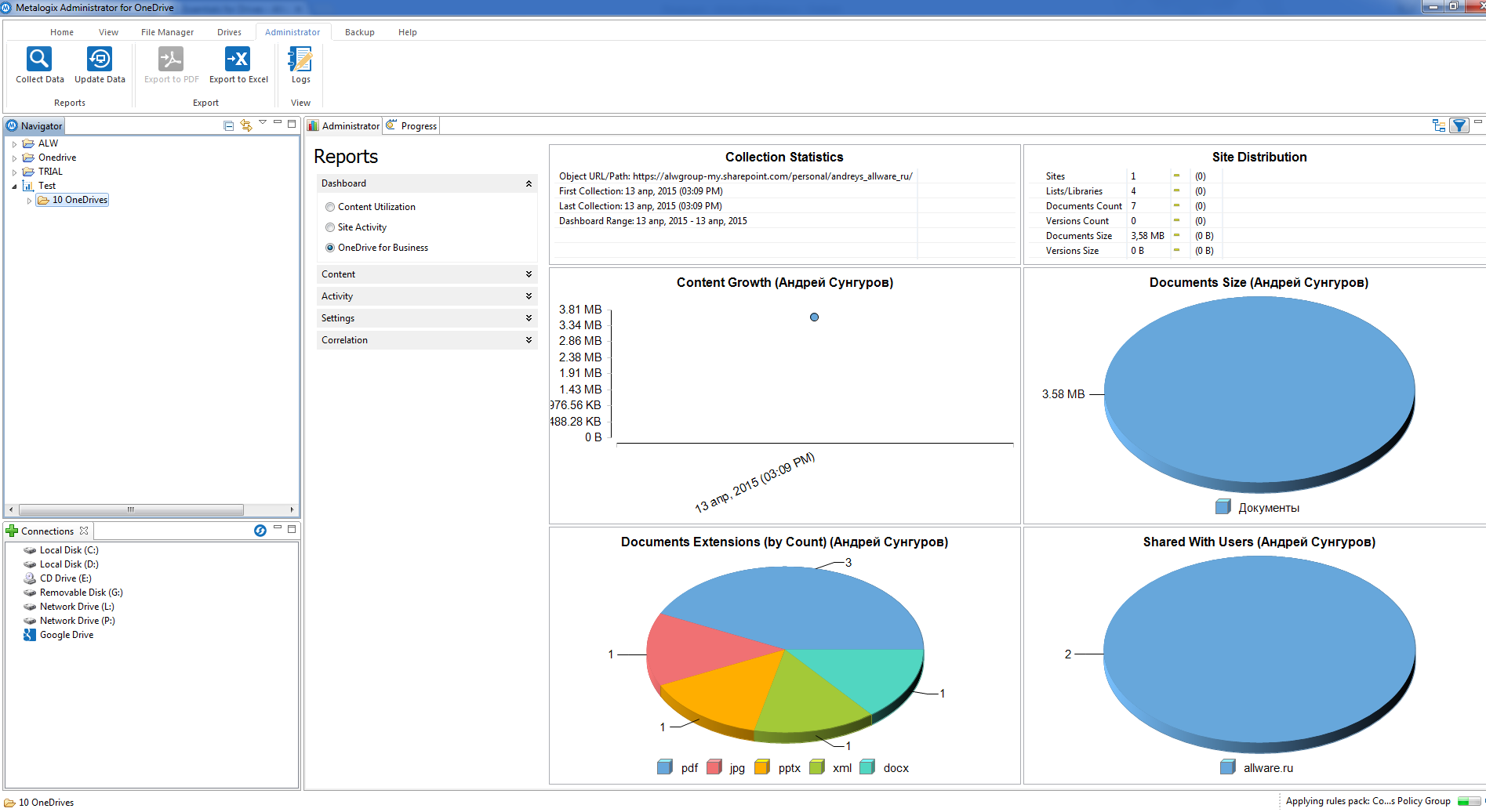Click the tree layout icon beside the filter
This screenshot has width=1486, height=812.
1439,125
